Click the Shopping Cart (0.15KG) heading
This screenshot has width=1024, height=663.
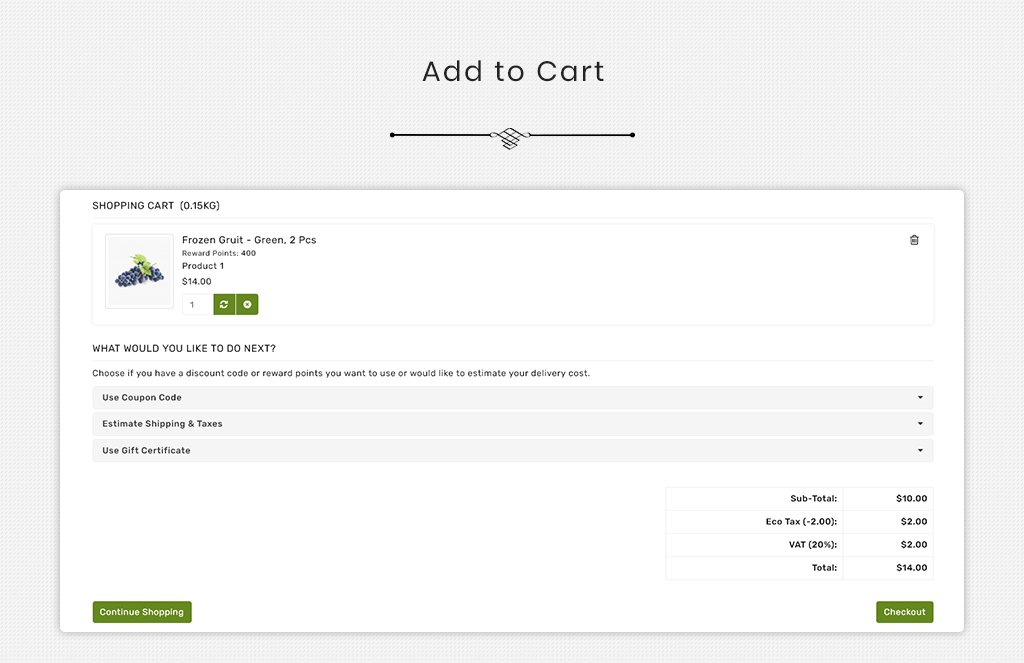tap(156, 206)
